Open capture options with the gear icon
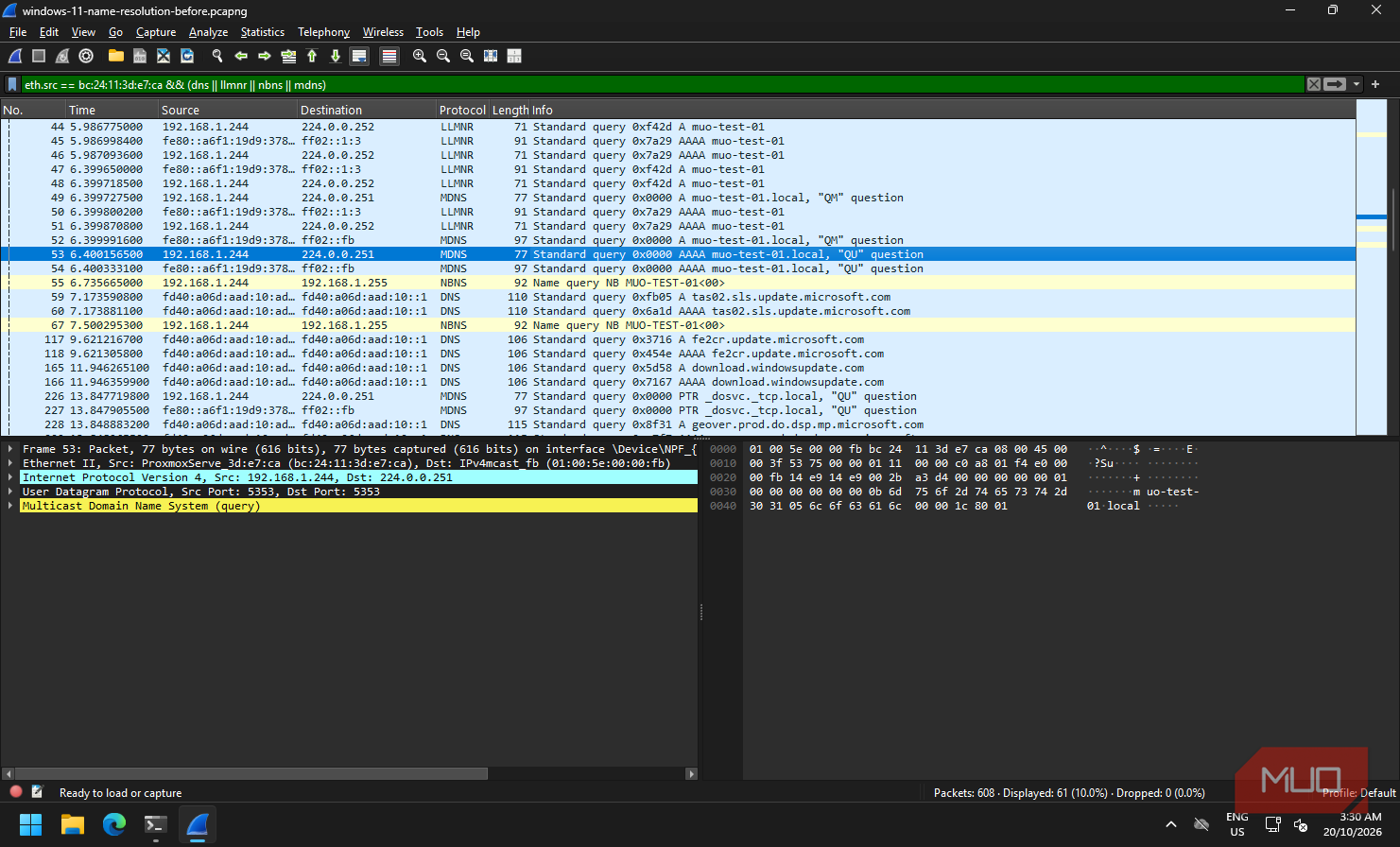The height and width of the screenshot is (847, 1400). [86, 57]
